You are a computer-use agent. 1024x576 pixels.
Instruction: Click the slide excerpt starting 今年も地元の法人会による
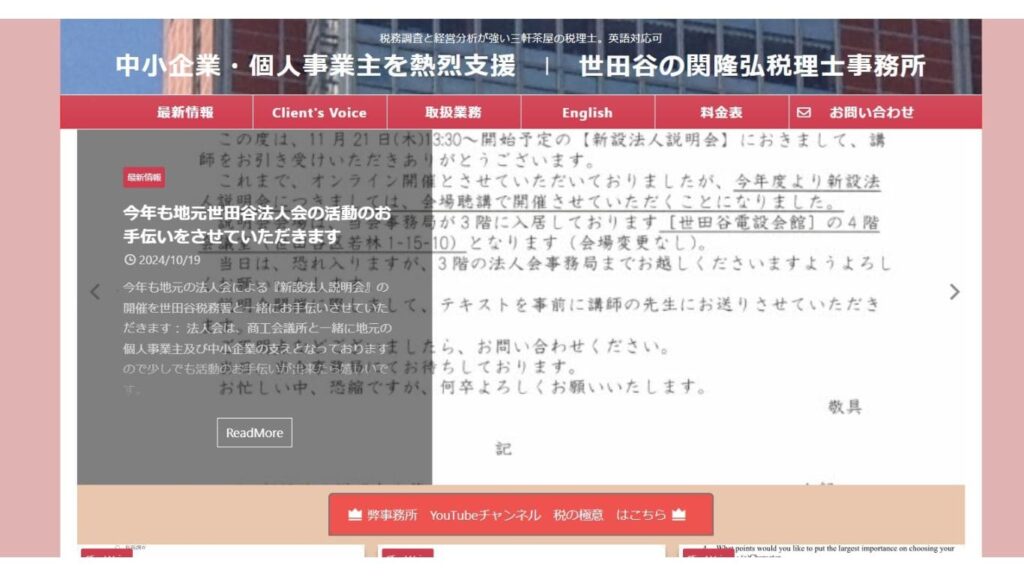255,337
